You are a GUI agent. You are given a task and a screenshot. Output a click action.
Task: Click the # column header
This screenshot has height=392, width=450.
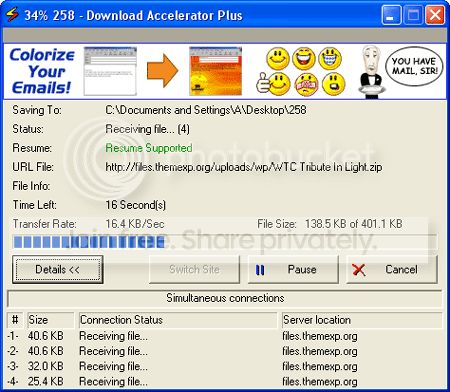click(x=15, y=320)
